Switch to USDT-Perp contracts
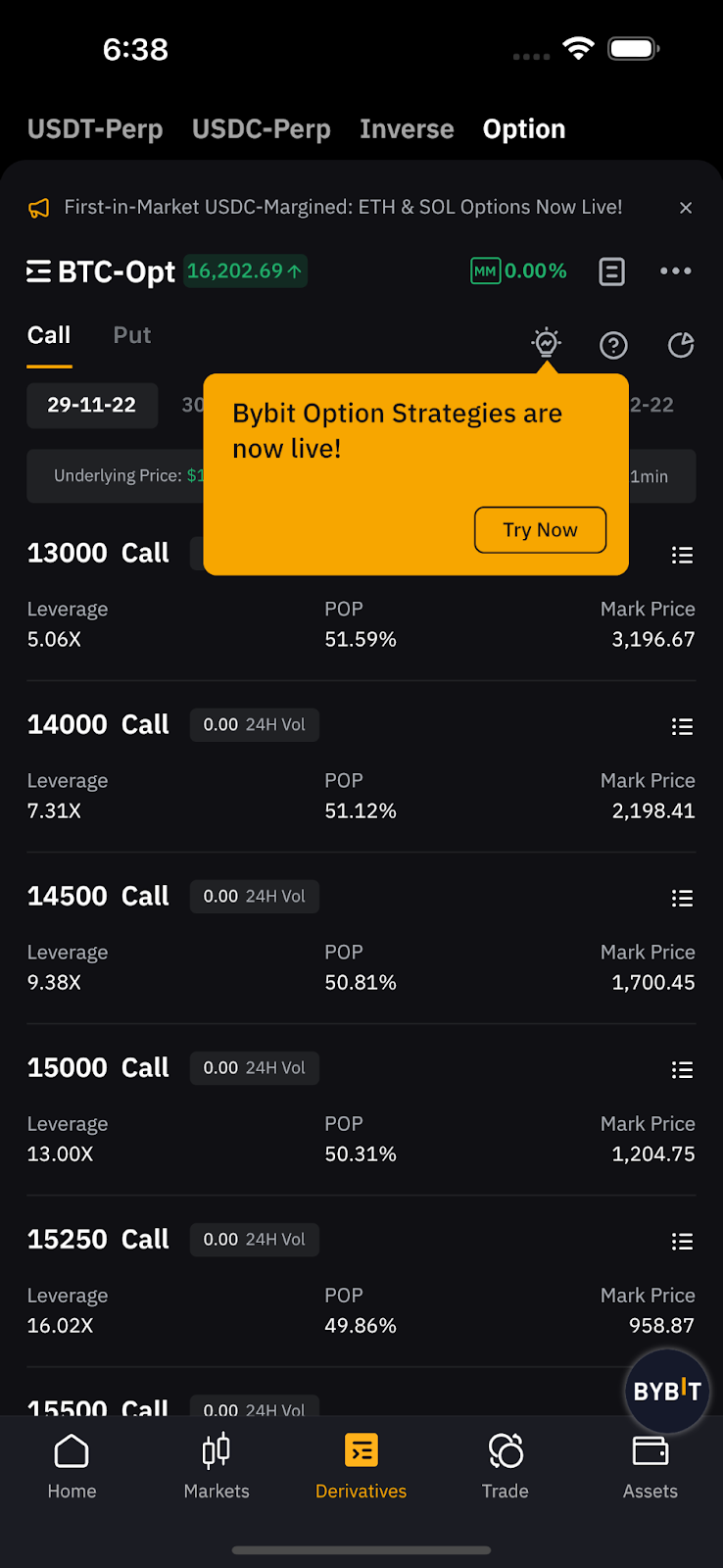 tap(95, 129)
